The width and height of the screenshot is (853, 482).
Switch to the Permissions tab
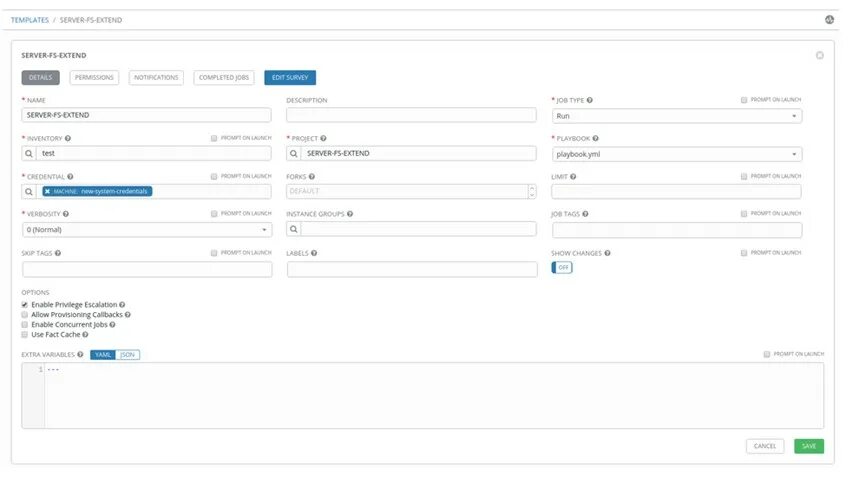[94, 77]
